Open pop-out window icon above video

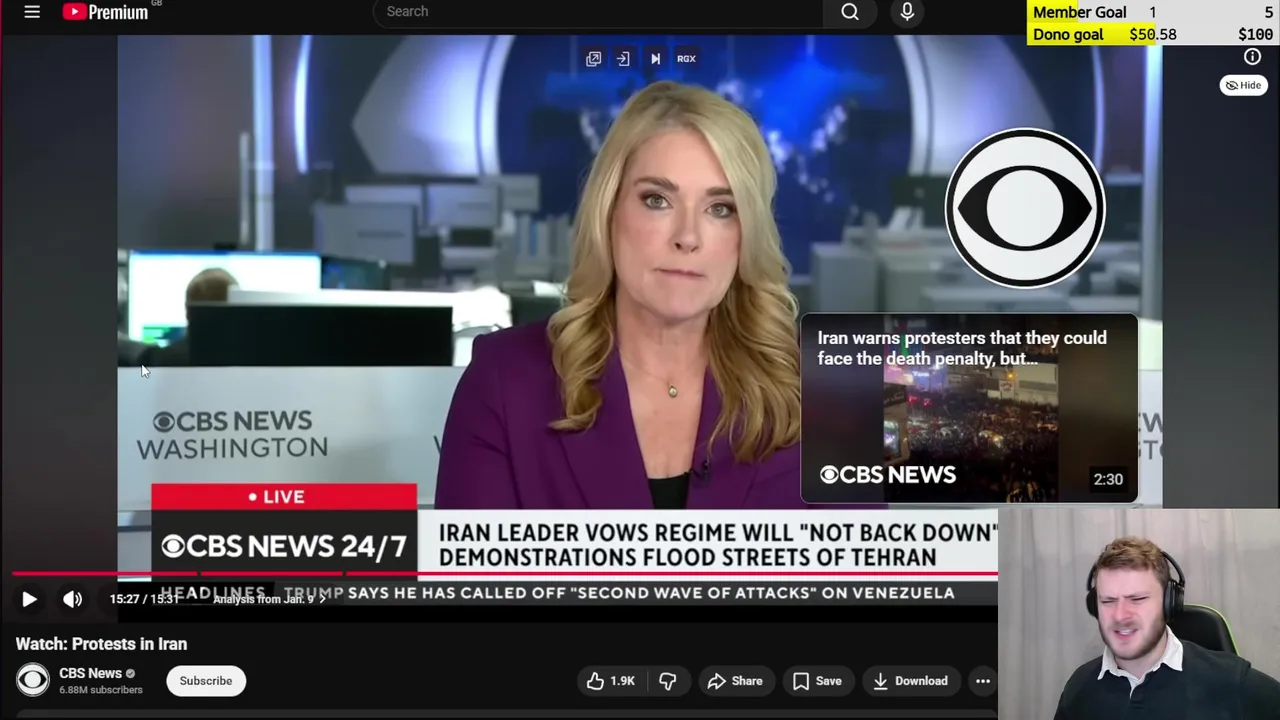(593, 59)
